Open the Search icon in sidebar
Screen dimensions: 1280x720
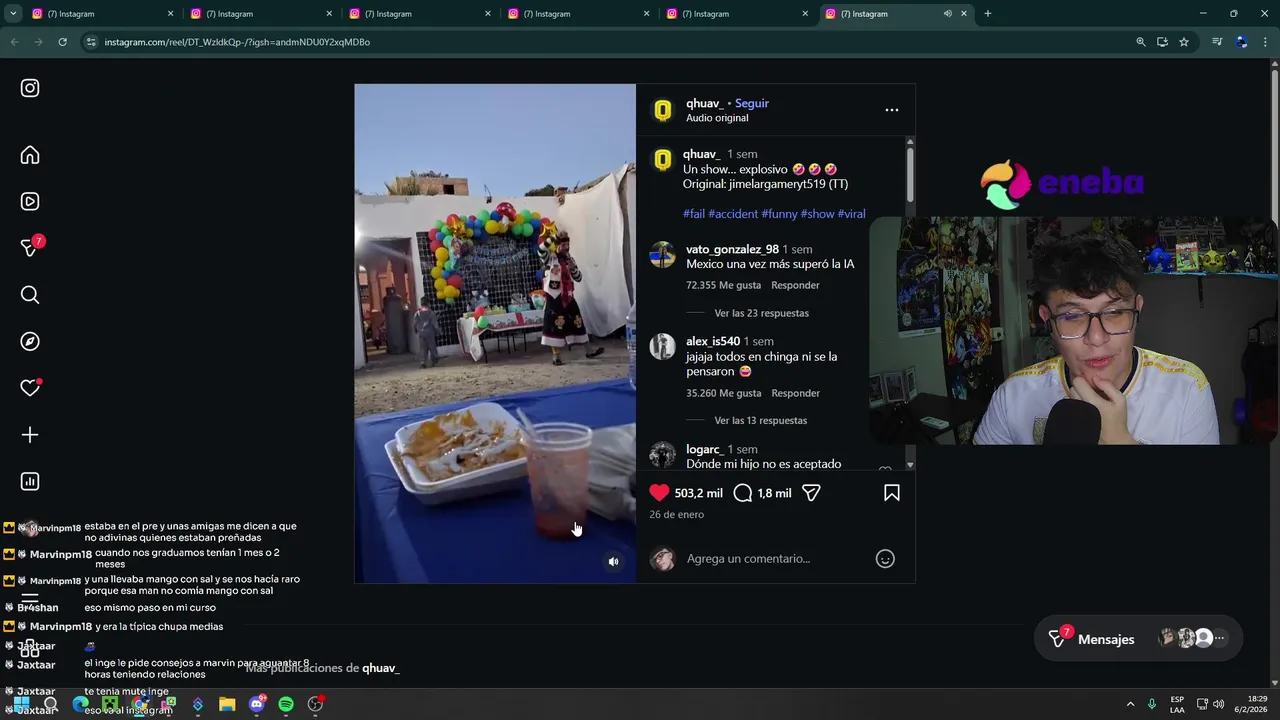point(30,295)
